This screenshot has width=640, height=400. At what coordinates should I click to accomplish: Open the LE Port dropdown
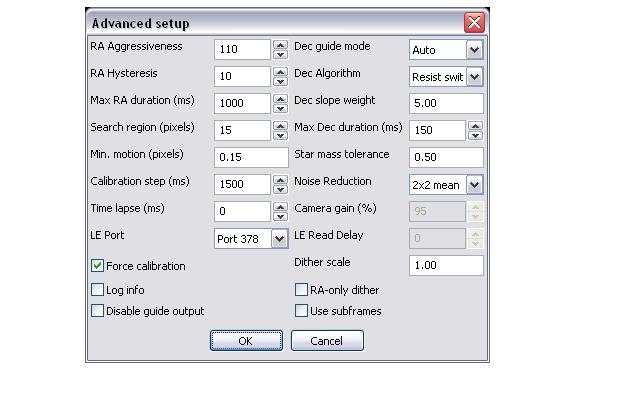279,239
